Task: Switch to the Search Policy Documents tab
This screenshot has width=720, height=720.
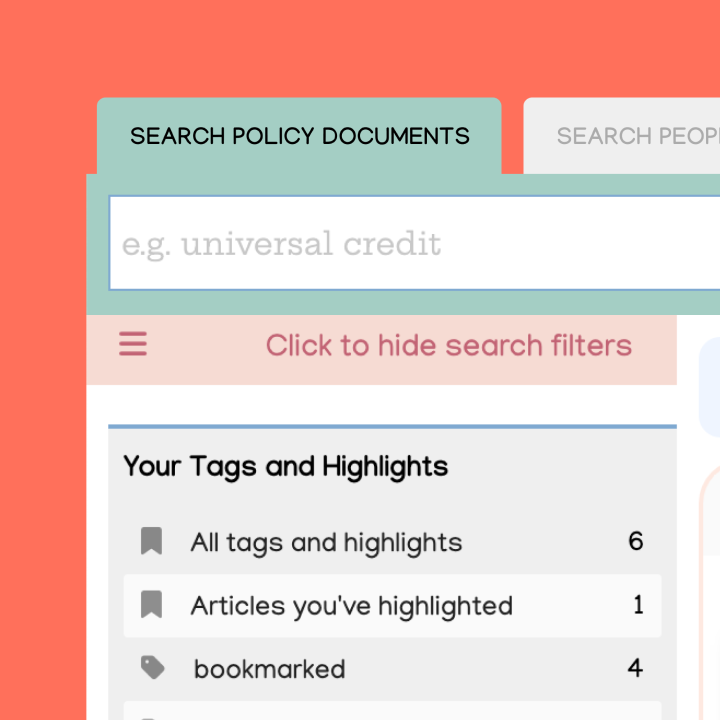Action: coord(299,136)
